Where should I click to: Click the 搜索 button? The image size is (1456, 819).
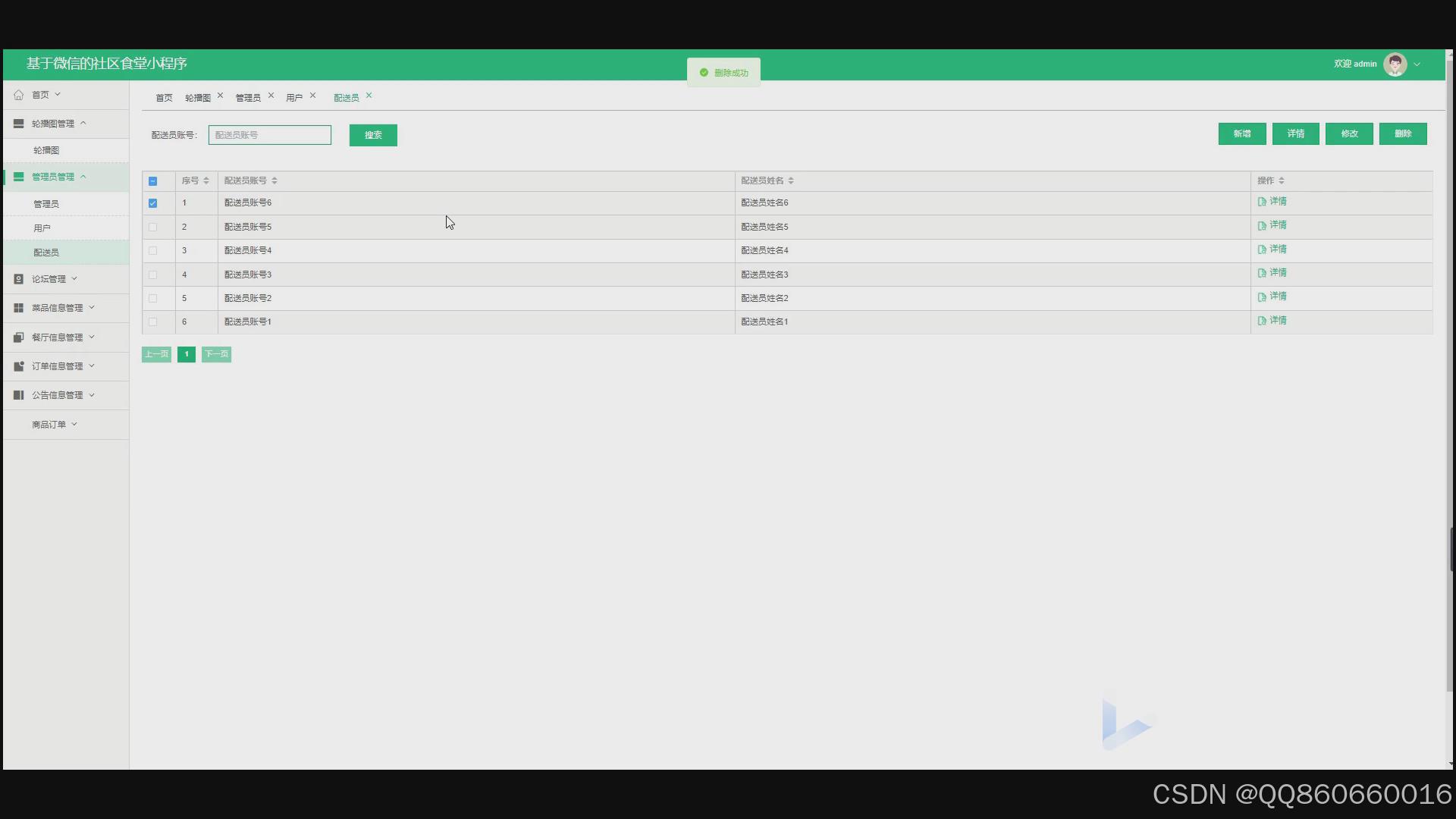pos(373,136)
